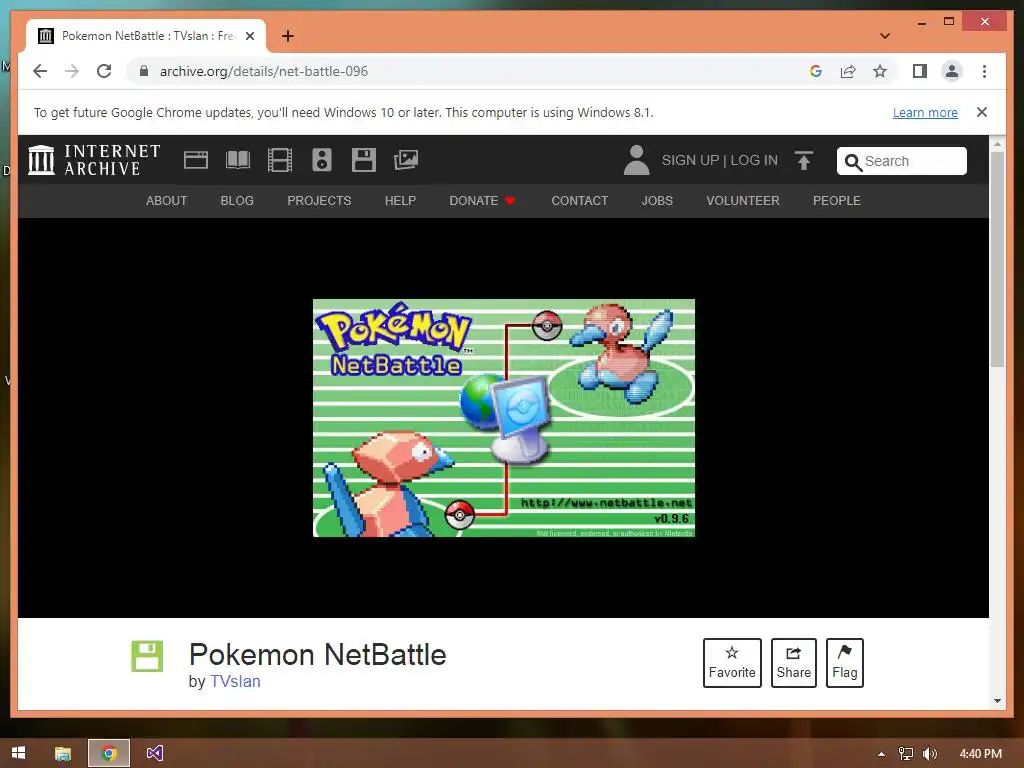Open the JOBS menu item

657,200
